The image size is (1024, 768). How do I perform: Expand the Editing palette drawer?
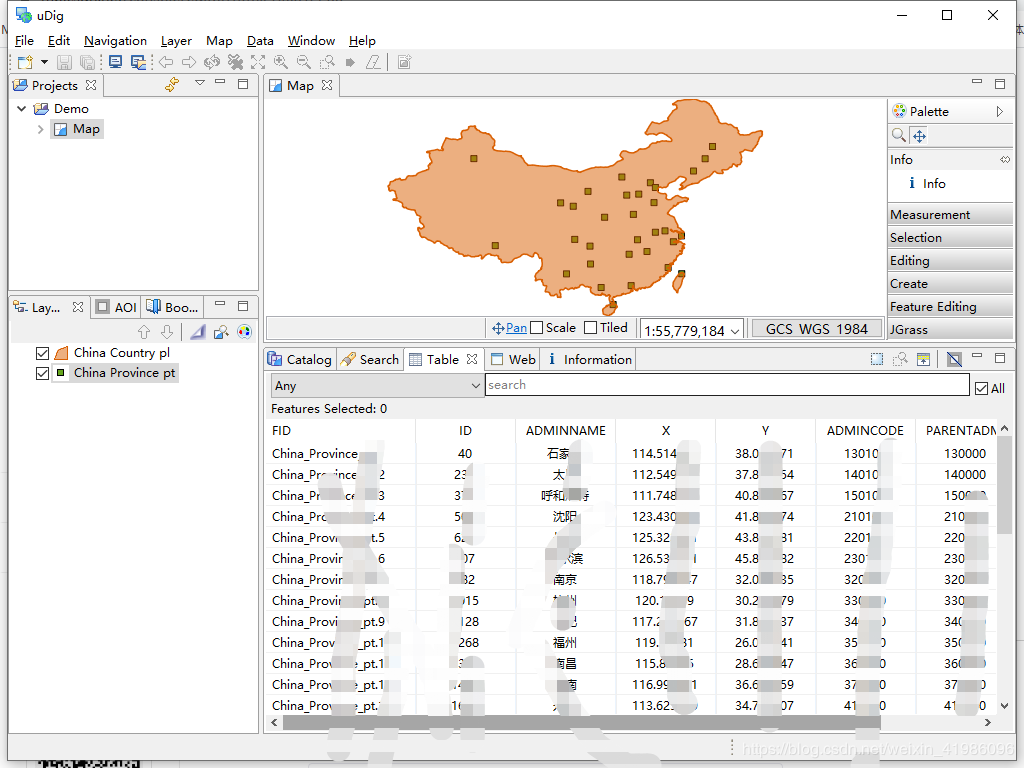[x=950, y=261]
